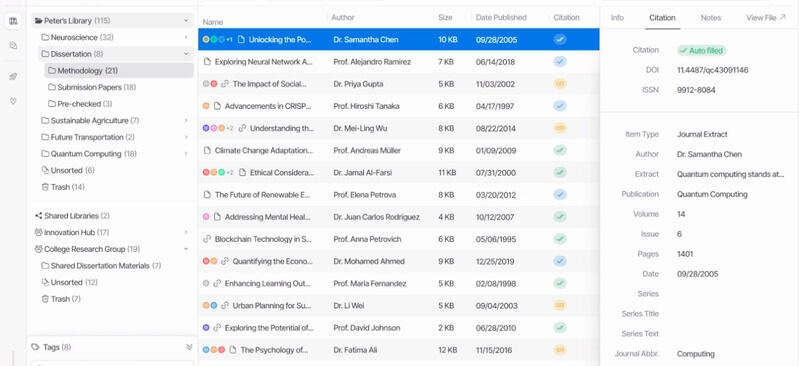Click citation badge for Prof. Anna Petrovich row

pos(560,239)
